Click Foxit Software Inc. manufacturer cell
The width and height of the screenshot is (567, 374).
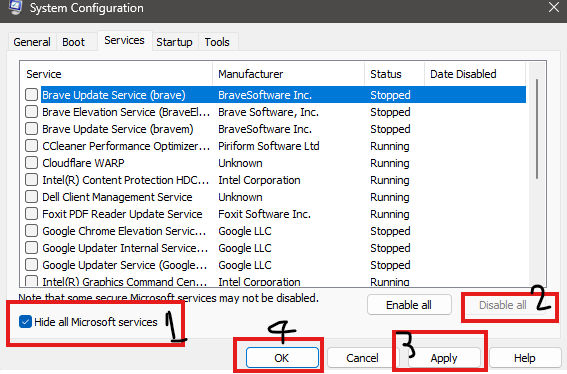click(x=264, y=214)
